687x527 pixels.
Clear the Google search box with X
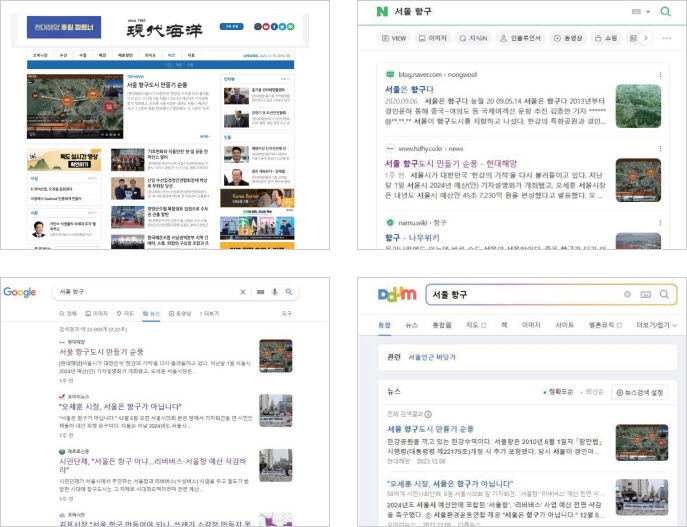tap(242, 292)
